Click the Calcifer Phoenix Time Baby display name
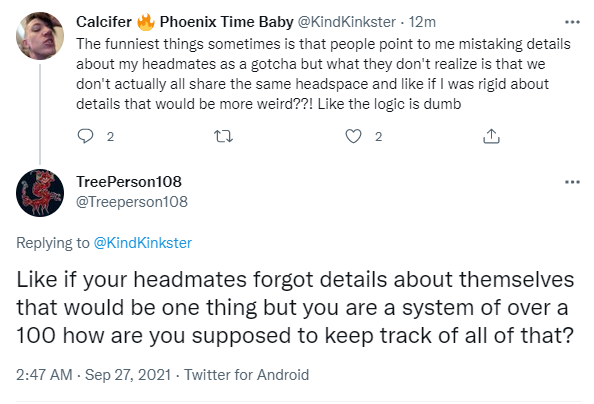The image size is (594, 404). tap(184, 22)
